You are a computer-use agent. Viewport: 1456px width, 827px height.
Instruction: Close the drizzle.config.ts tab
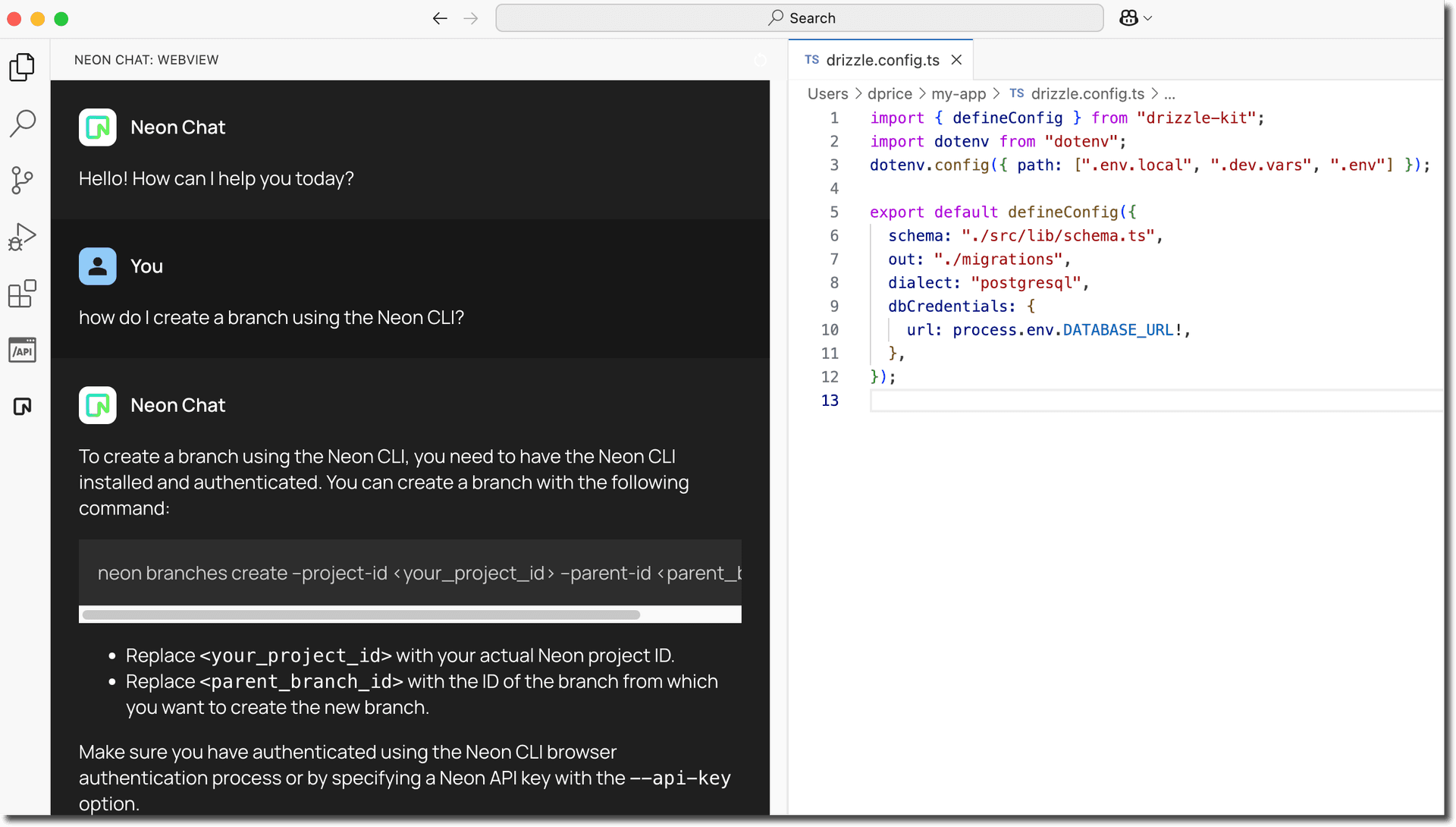coord(956,60)
